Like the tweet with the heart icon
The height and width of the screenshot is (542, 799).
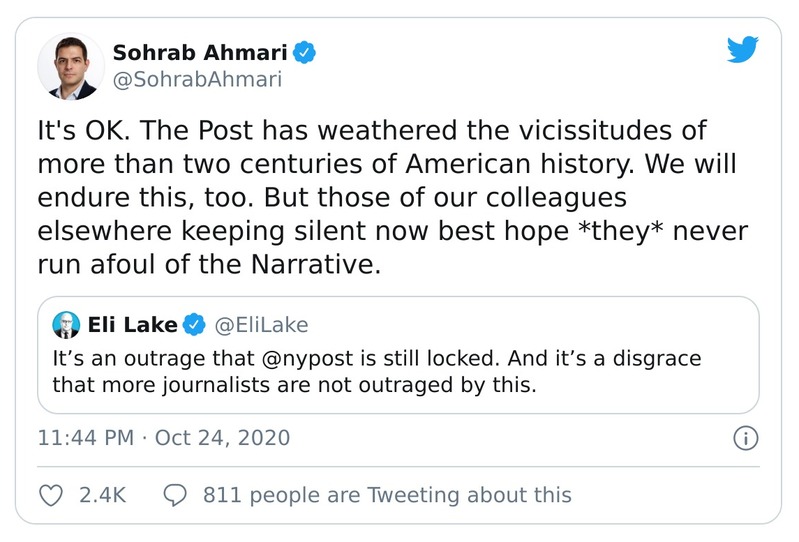(x=51, y=495)
